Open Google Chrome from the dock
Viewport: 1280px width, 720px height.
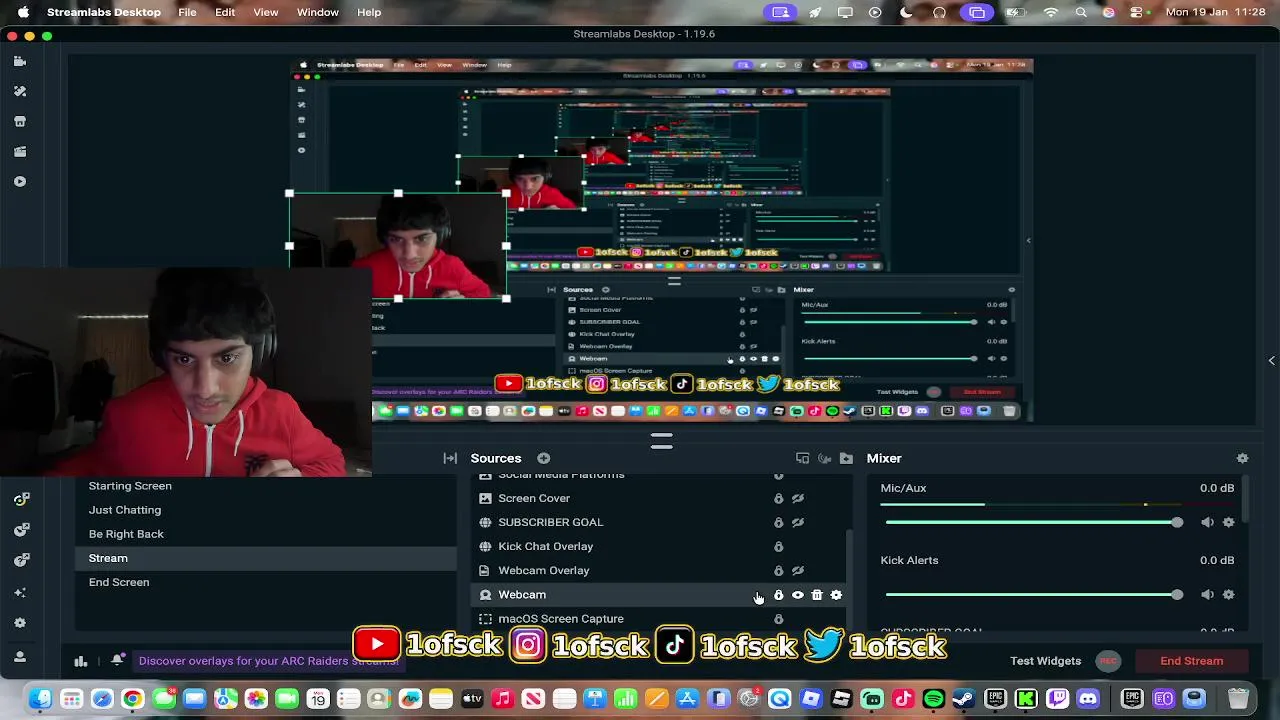[133, 699]
